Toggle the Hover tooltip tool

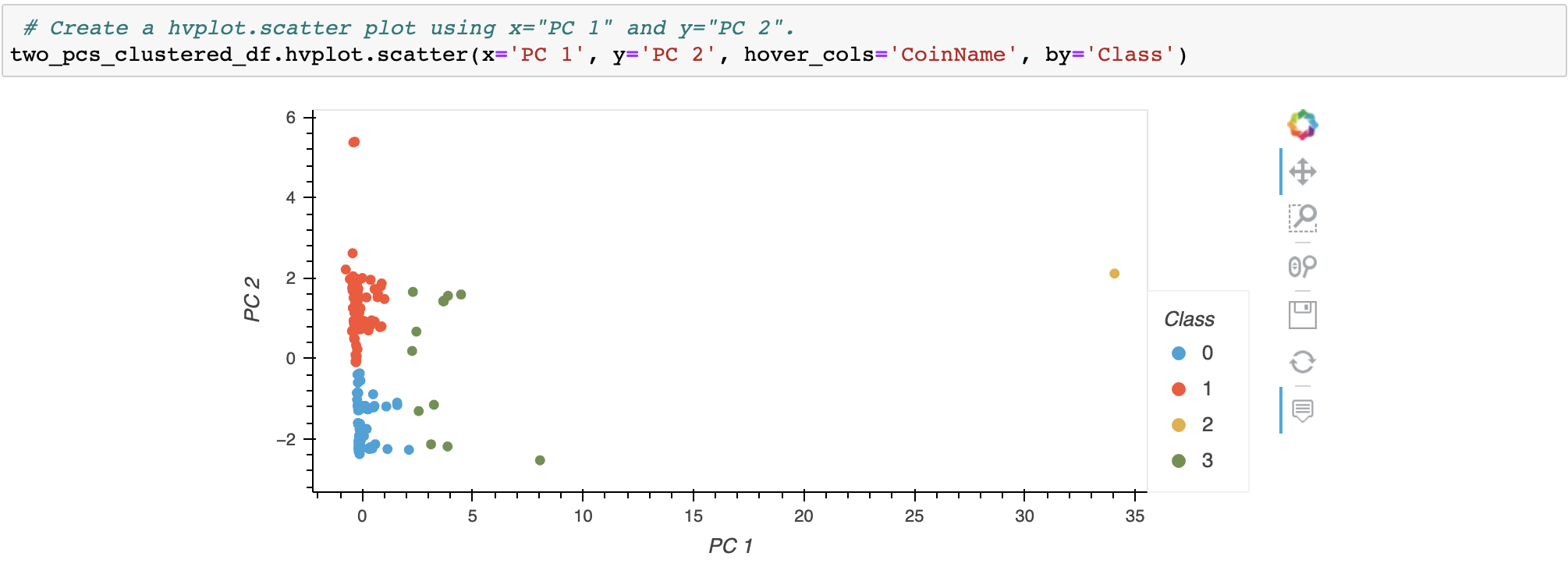[x=1302, y=410]
